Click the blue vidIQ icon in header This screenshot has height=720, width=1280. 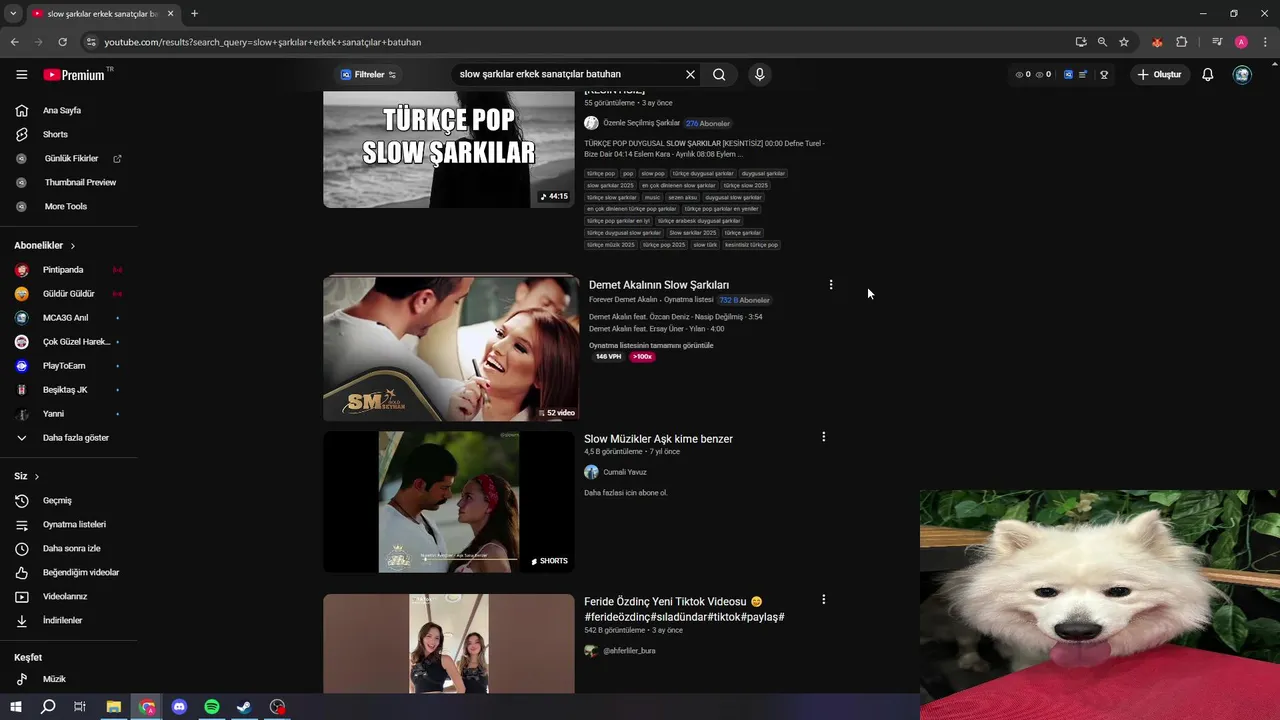tap(1068, 74)
